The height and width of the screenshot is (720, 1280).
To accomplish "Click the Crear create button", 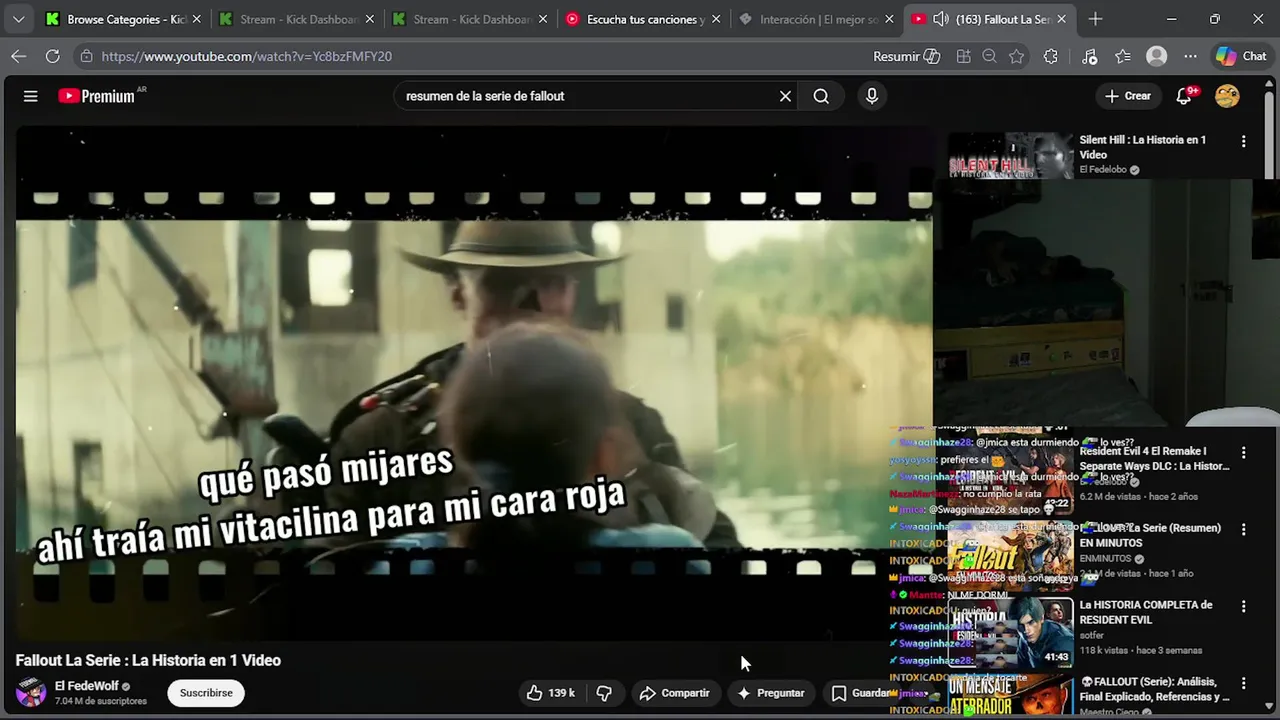I will coord(1128,96).
